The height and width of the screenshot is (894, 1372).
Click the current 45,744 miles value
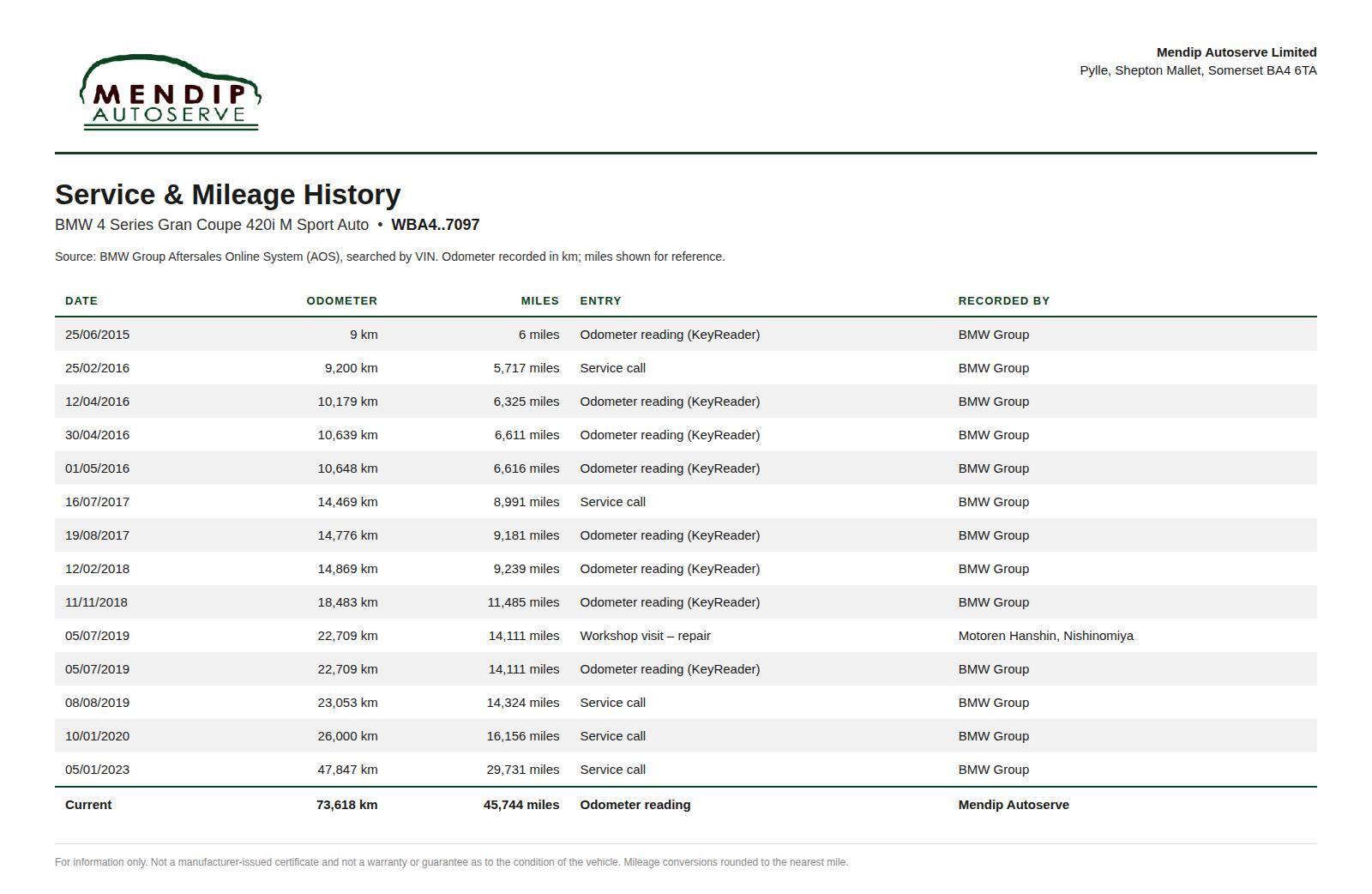tap(521, 805)
